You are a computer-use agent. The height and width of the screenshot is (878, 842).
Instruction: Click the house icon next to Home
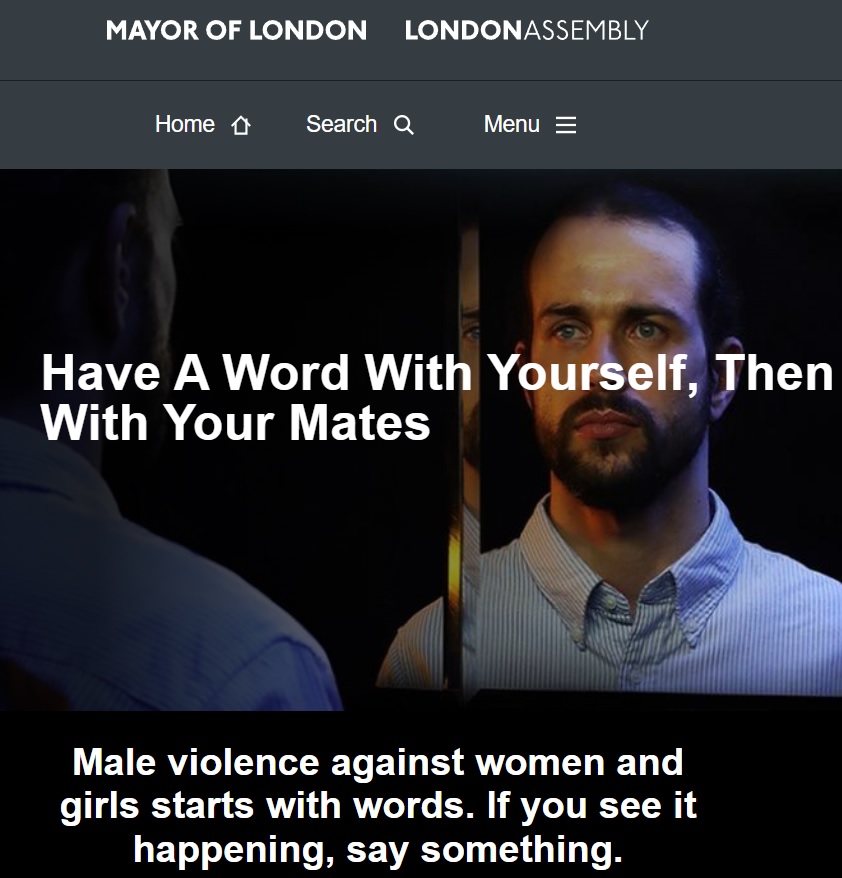coord(241,125)
